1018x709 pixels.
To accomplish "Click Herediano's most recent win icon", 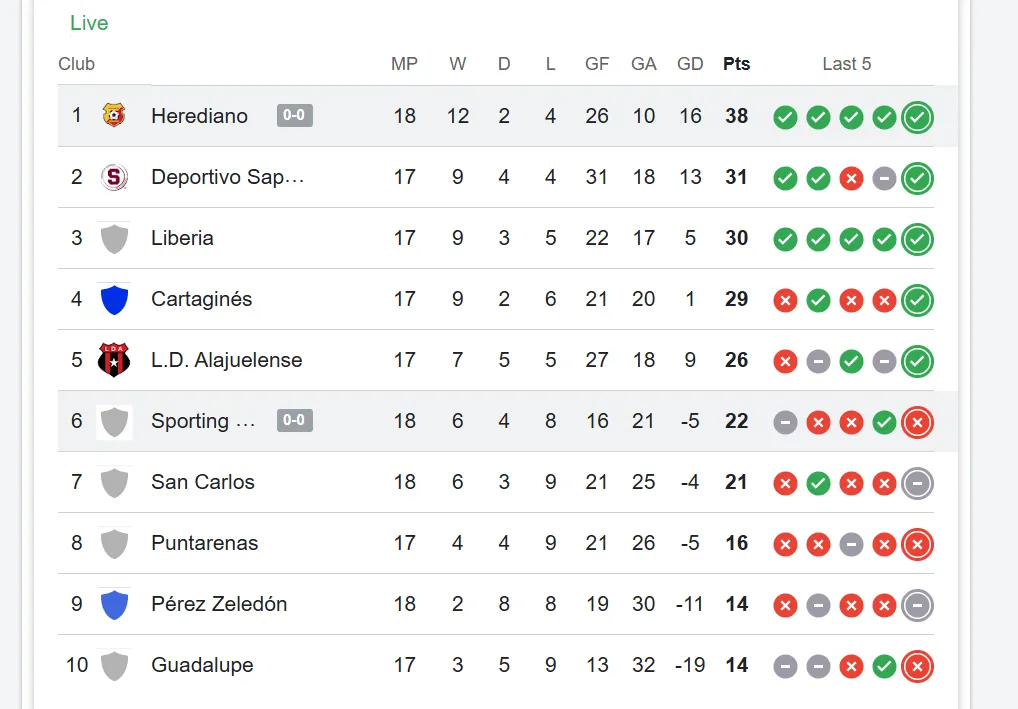I will click(917, 117).
